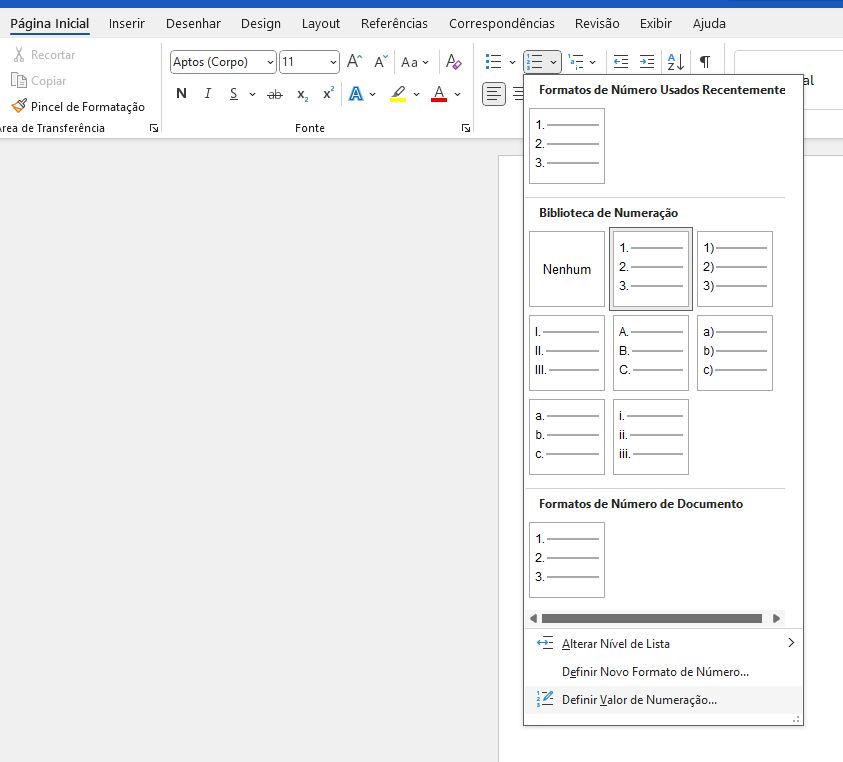Increase paragraph indent
The height and width of the screenshot is (762, 843).
647,62
